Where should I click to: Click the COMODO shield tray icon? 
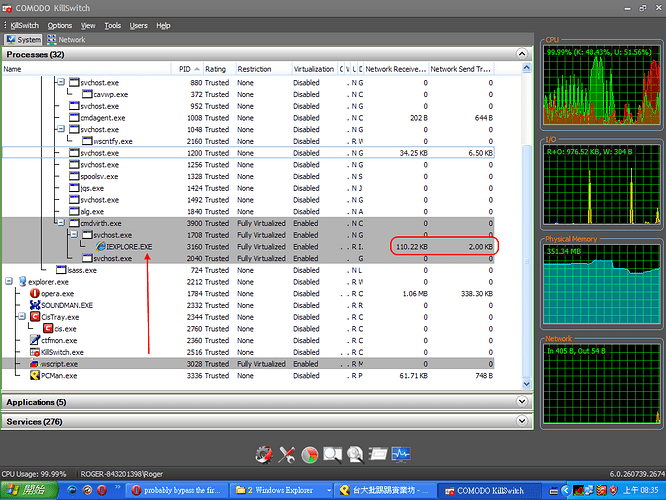(613, 490)
